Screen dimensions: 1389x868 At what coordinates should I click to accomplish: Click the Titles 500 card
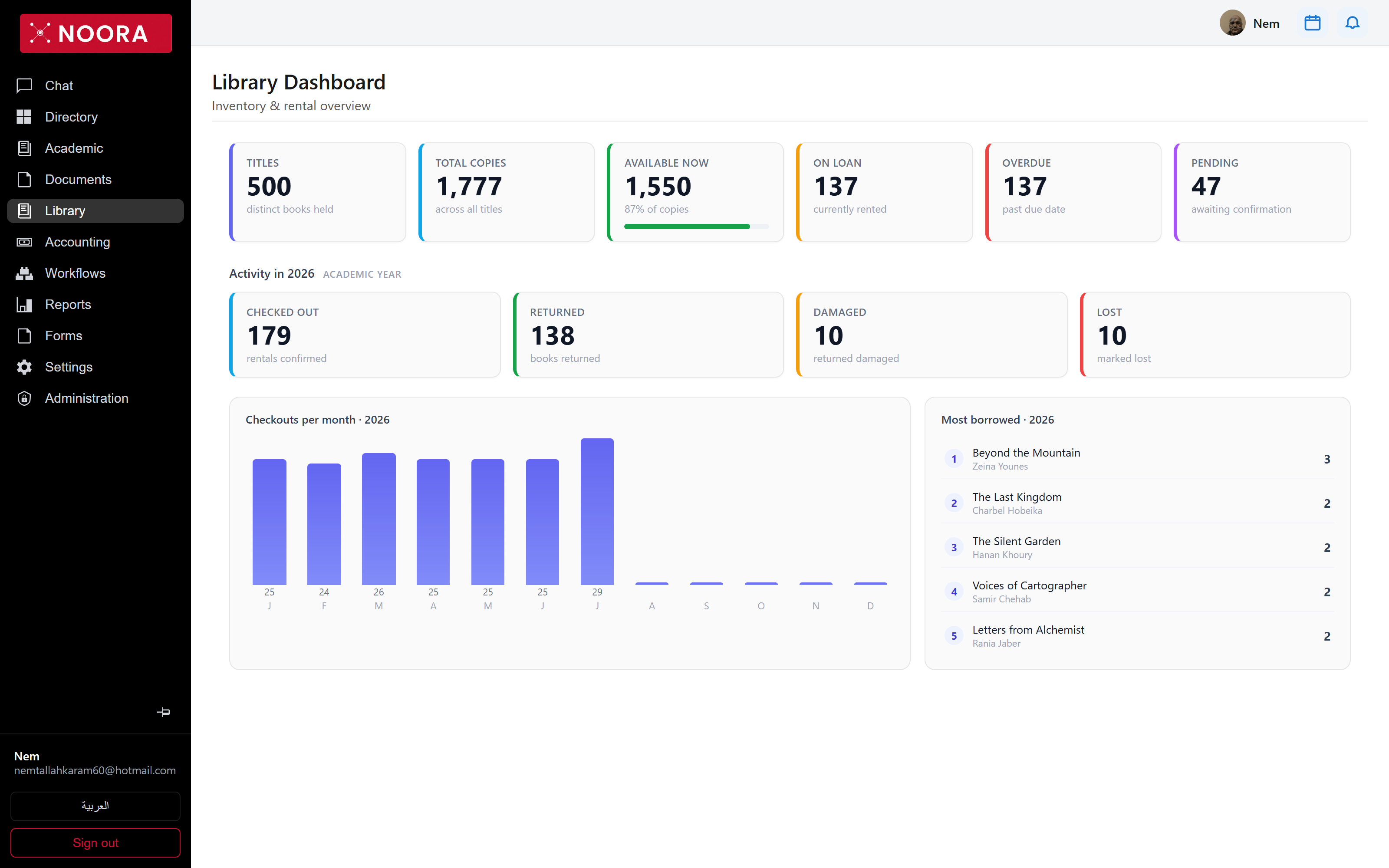click(317, 192)
